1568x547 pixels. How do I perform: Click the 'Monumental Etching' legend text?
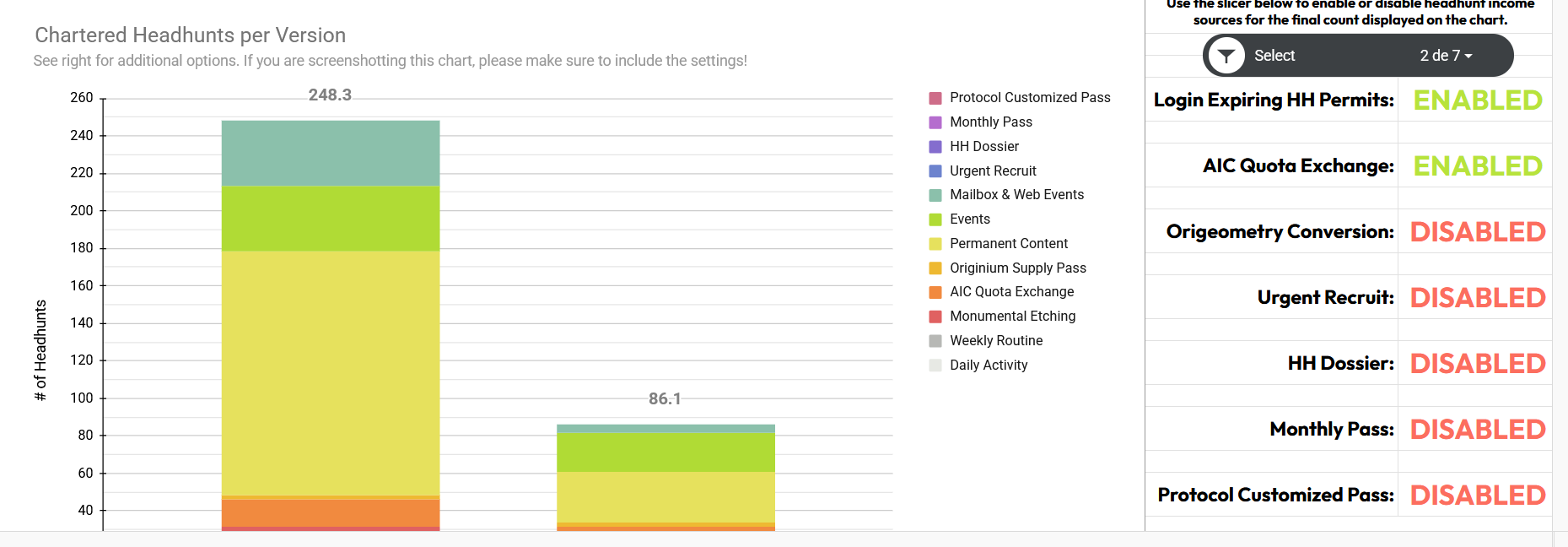(1013, 317)
